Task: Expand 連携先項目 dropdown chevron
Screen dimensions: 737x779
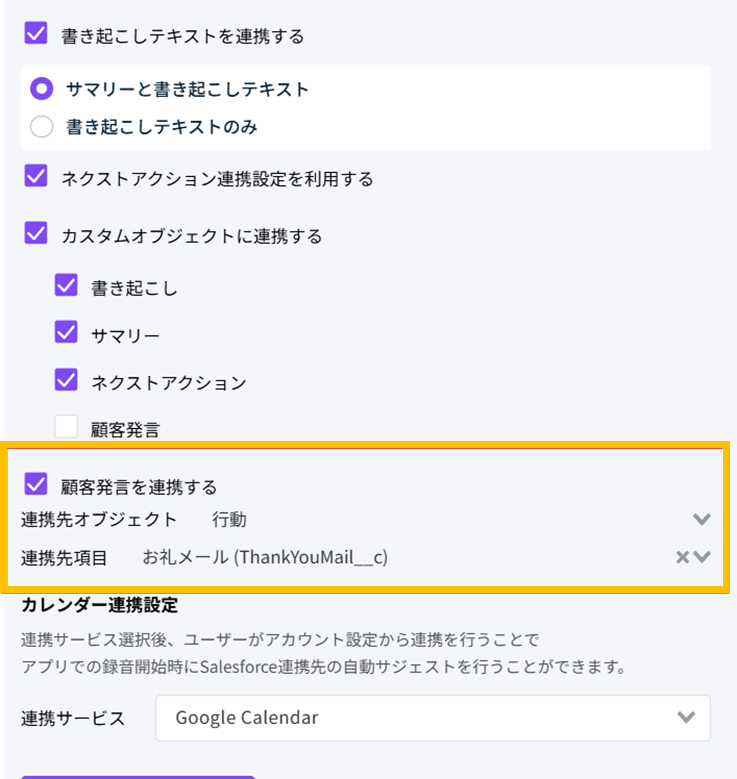Action: click(702, 557)
